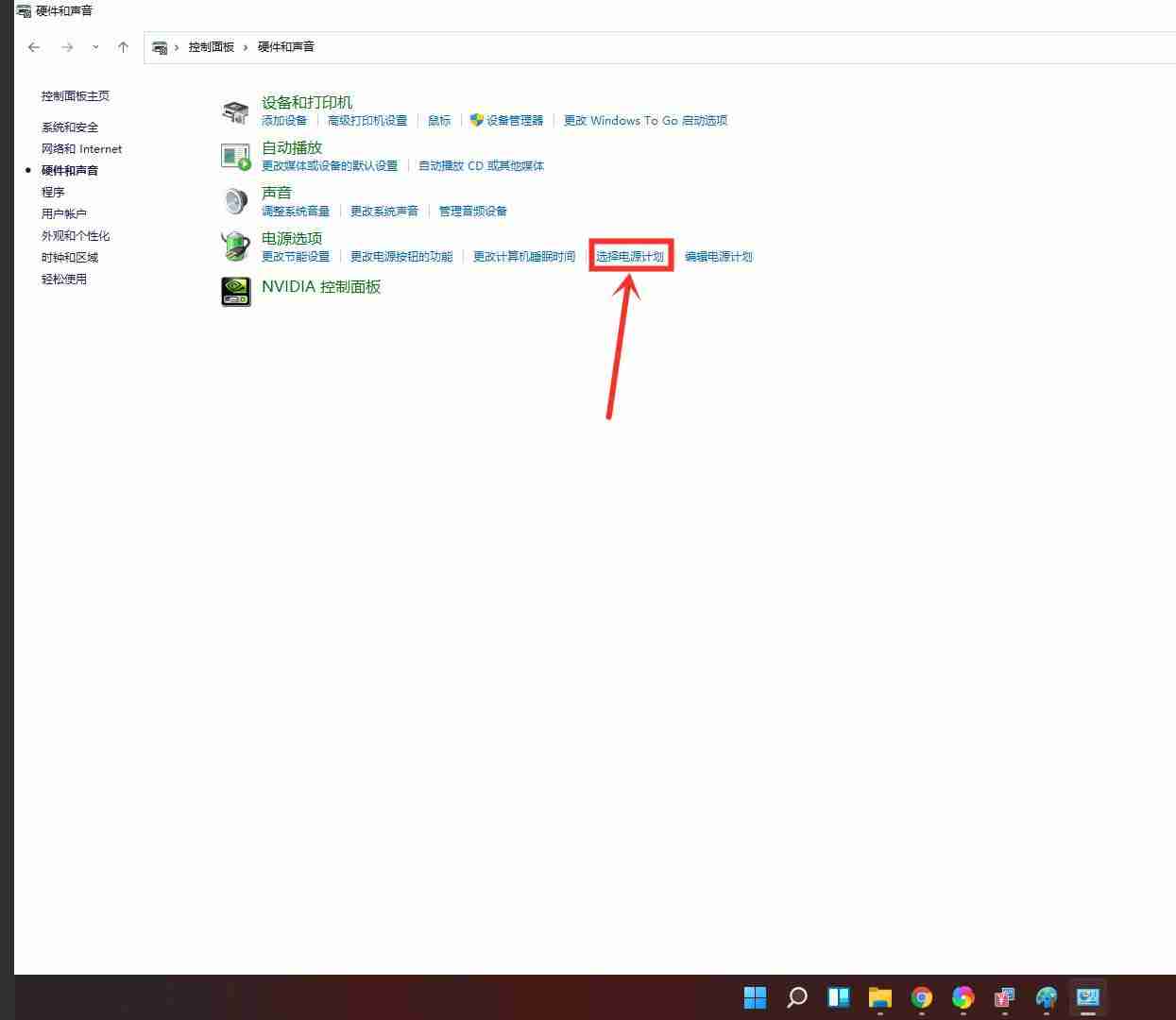Click the back navigation arrow
1176x1020 pixels.
click(33, 46)
